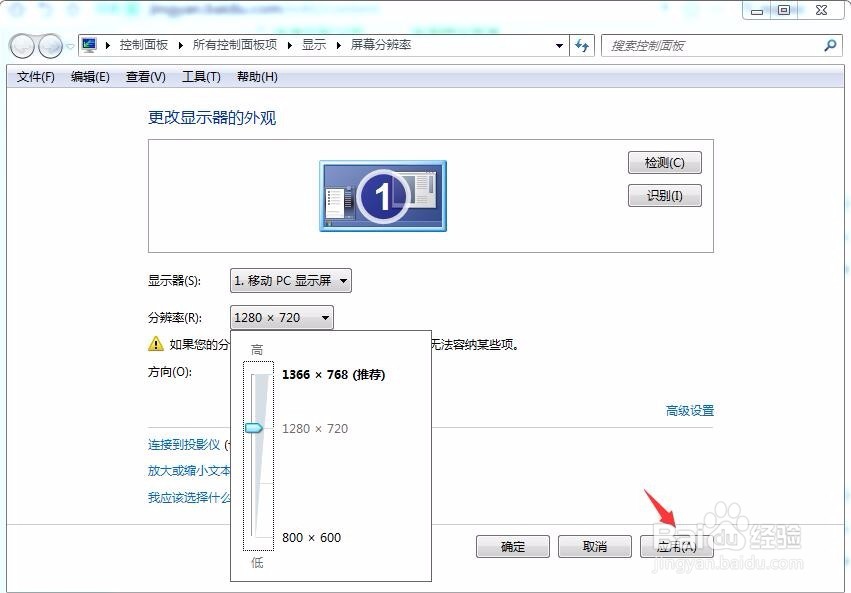Click the 检测(C) detect button
Viewport: 851px width, 593px height.
pos(664,163)
